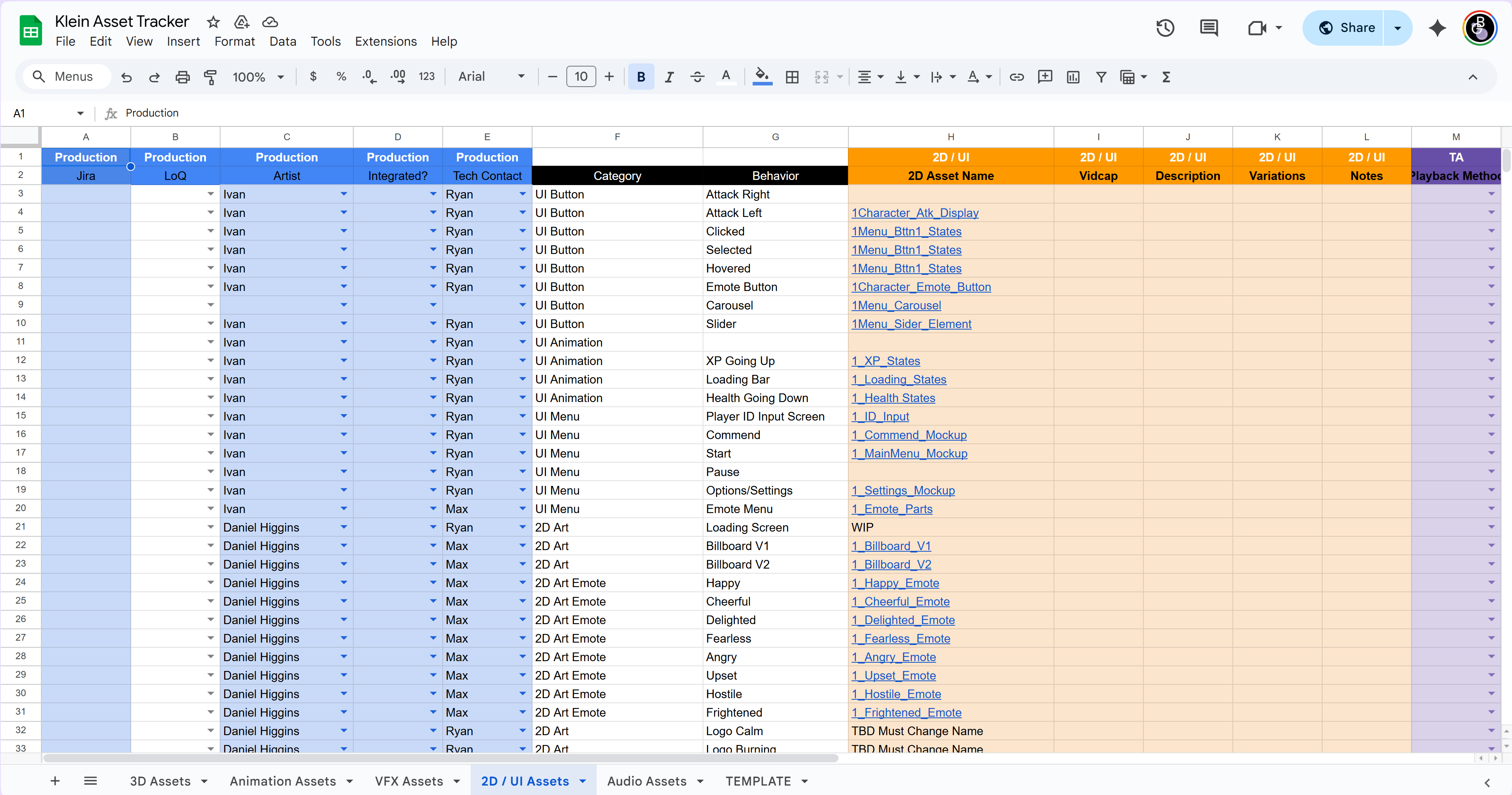
Task: Open comments history icon
Action: [1209, 28]
